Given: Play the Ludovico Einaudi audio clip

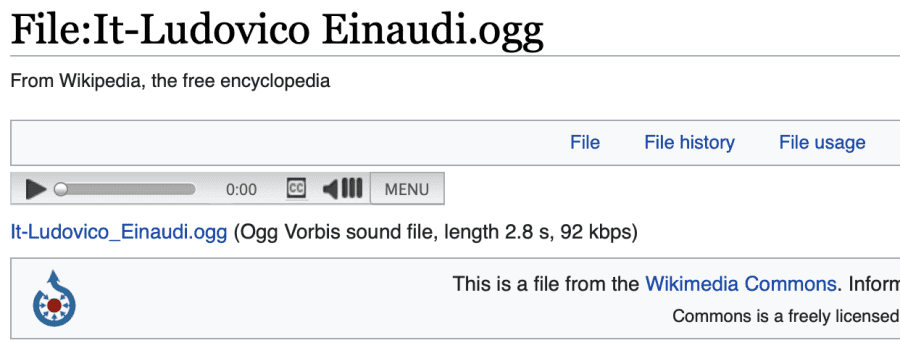Looking at the screenshot, I should tap(36, 189).
